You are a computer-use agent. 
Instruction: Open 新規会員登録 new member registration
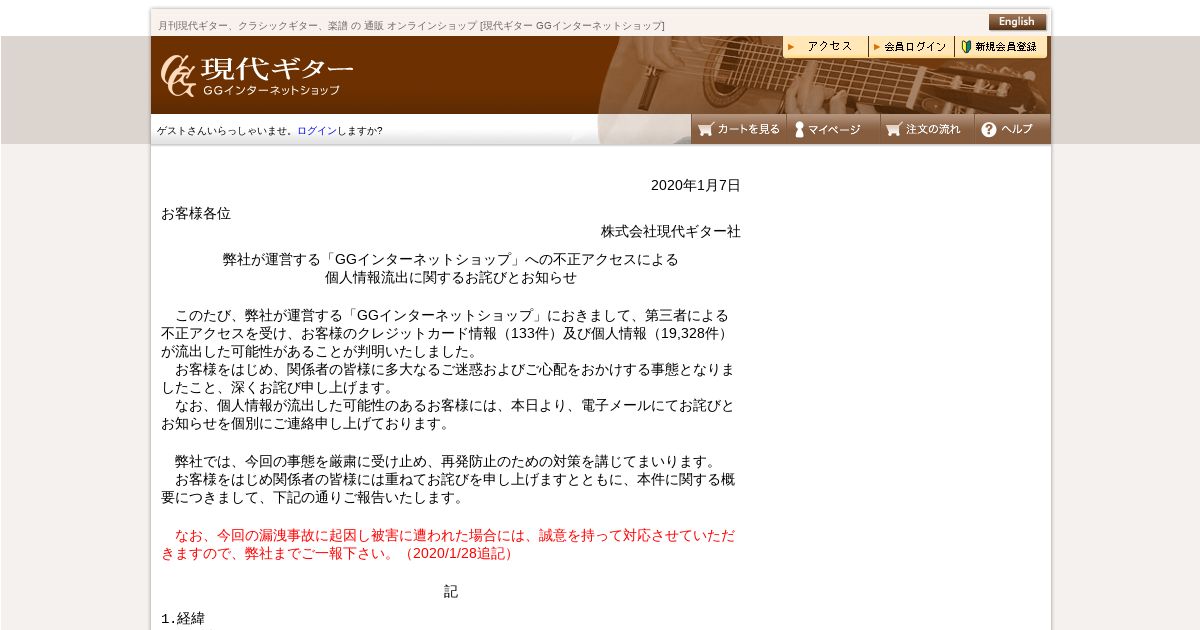(x=1001, y=46)
